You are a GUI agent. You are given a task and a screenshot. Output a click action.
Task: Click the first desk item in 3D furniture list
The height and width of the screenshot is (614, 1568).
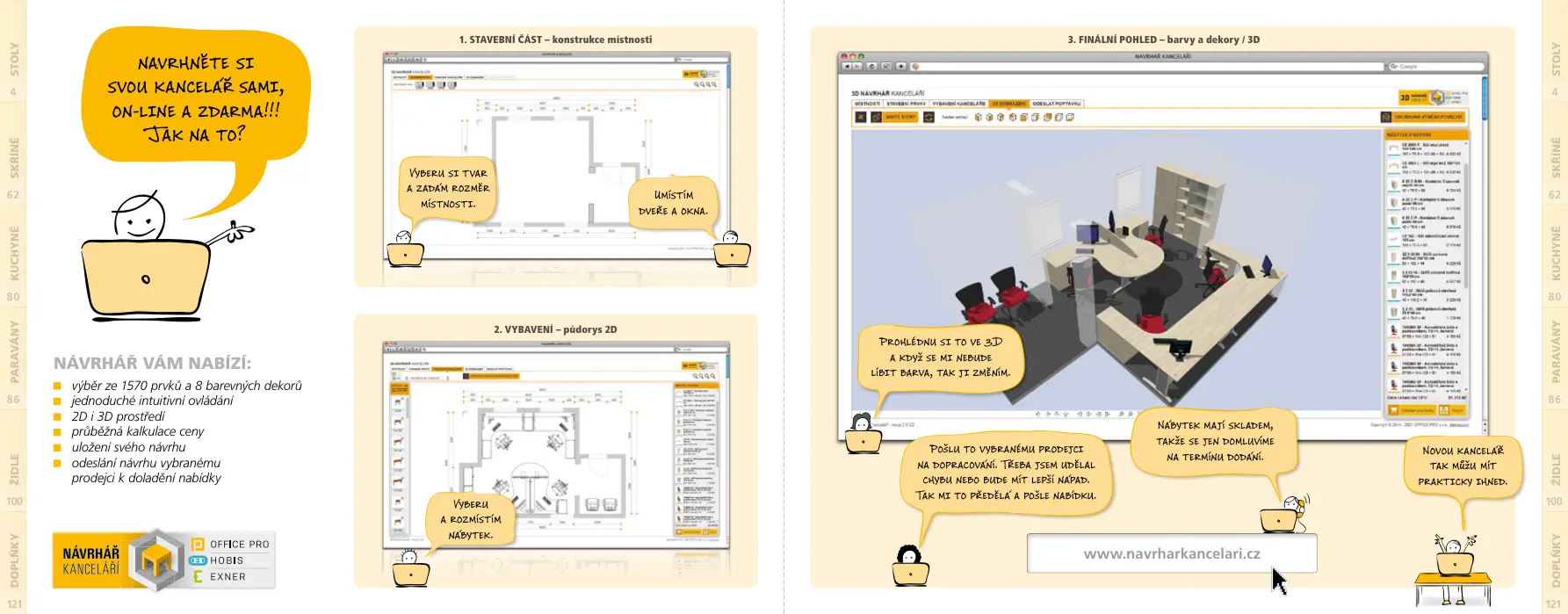pyautogui.click(x=1425, y=148)
